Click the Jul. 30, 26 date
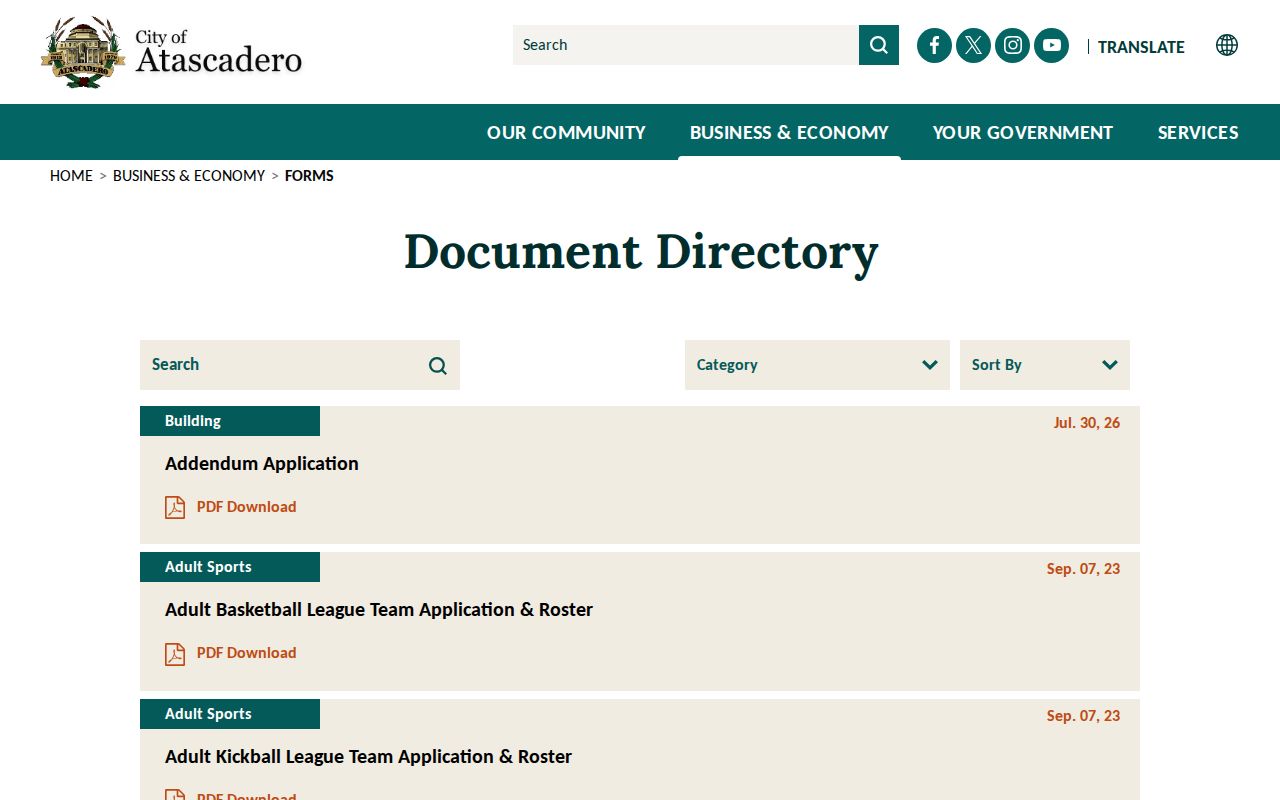Screen dimensions: 1280x800 point(1086,423)
